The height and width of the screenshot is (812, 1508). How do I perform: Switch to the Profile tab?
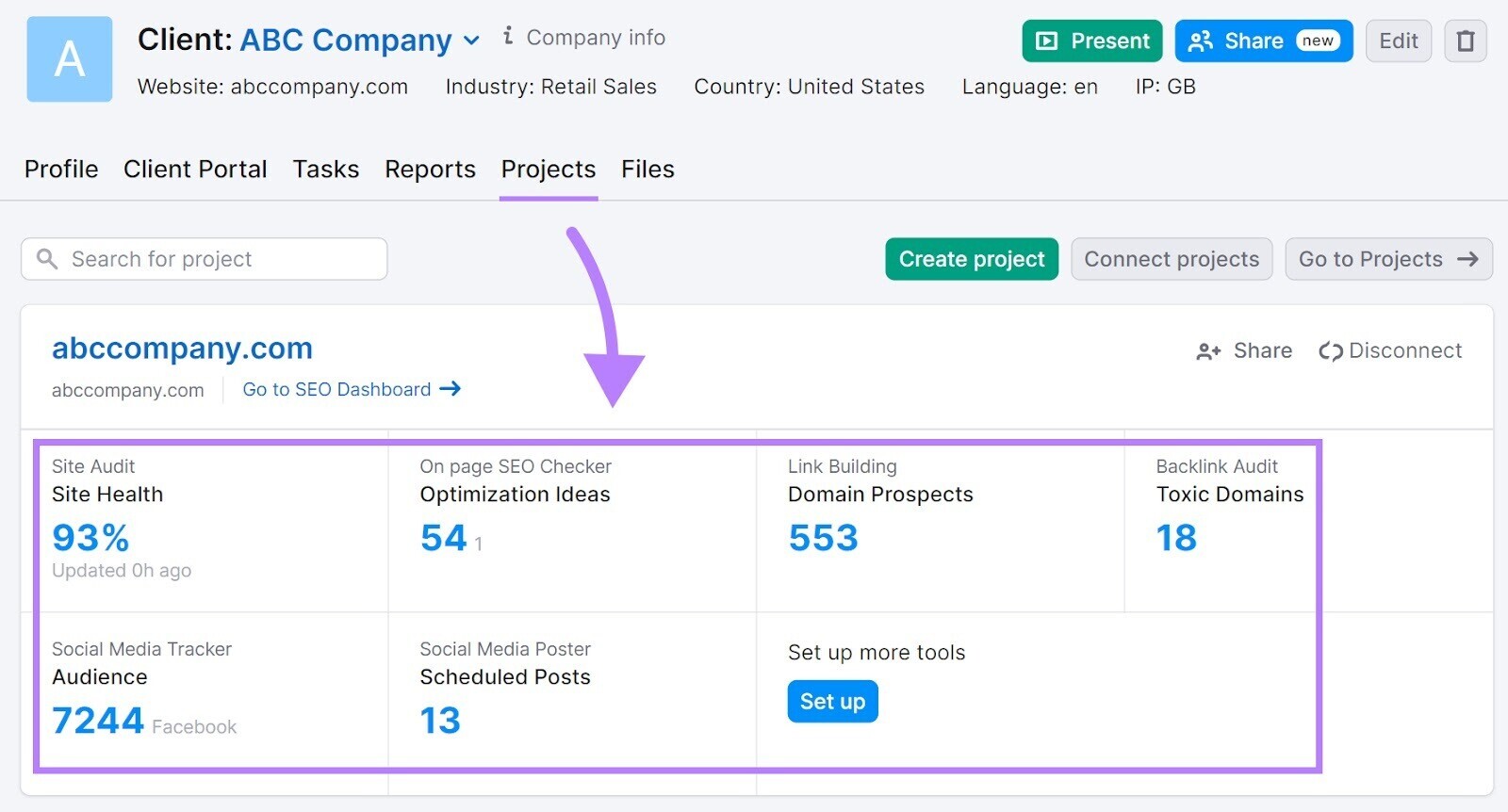point(61,170)
